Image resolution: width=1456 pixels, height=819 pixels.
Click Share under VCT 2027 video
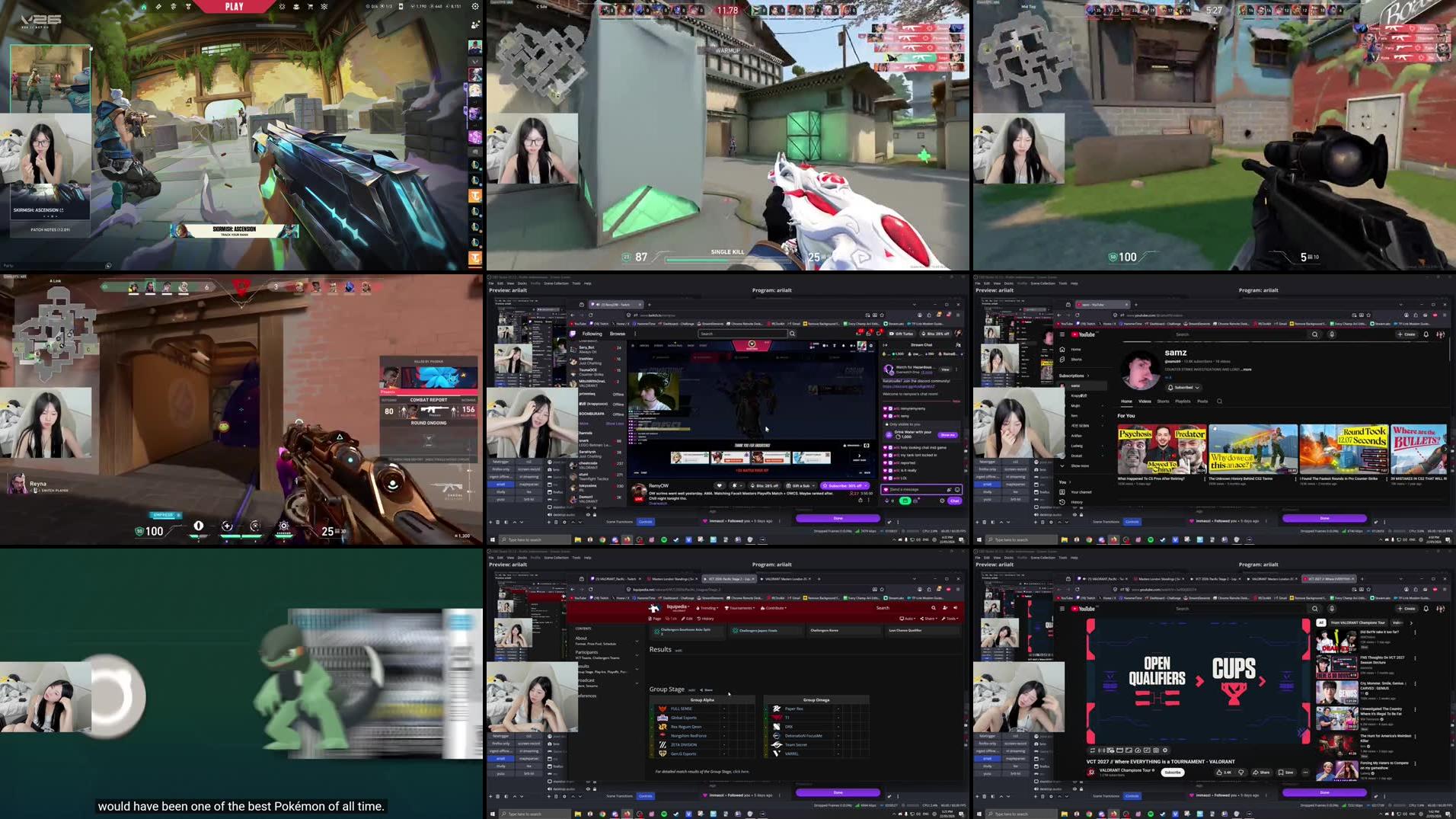[x=1261, y=773]
